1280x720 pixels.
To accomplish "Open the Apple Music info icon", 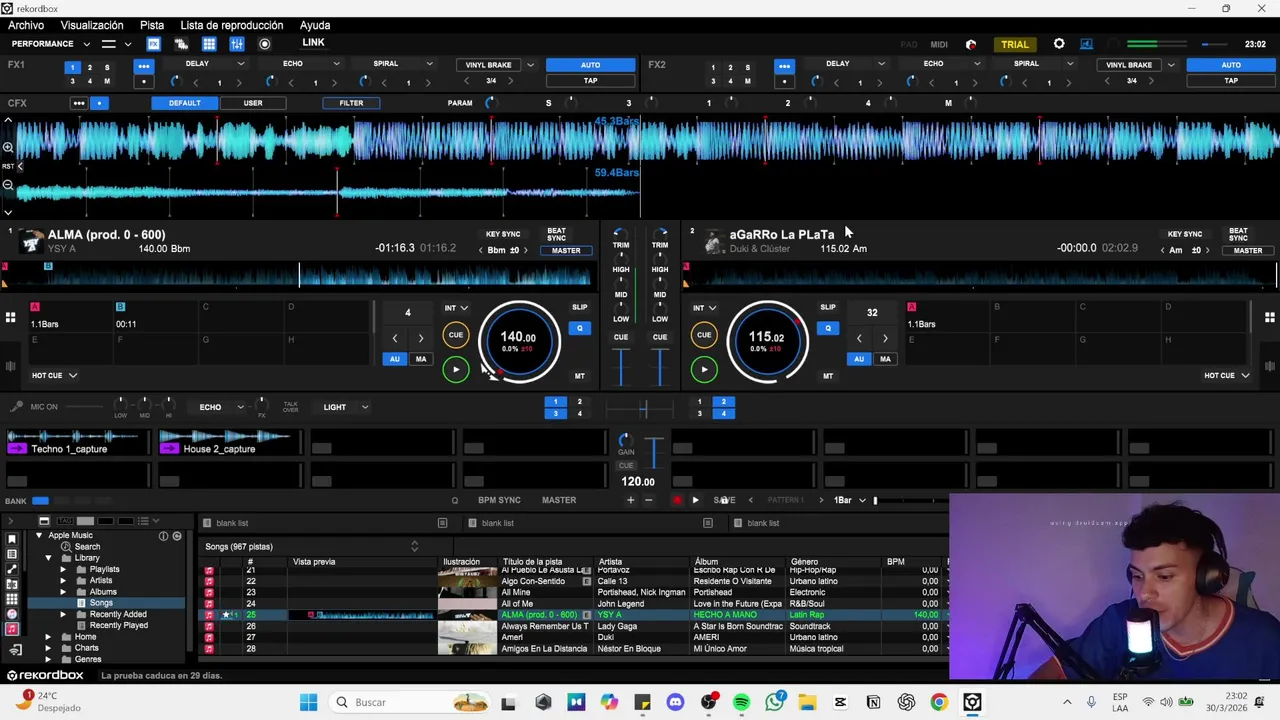I will pos(163,536).
